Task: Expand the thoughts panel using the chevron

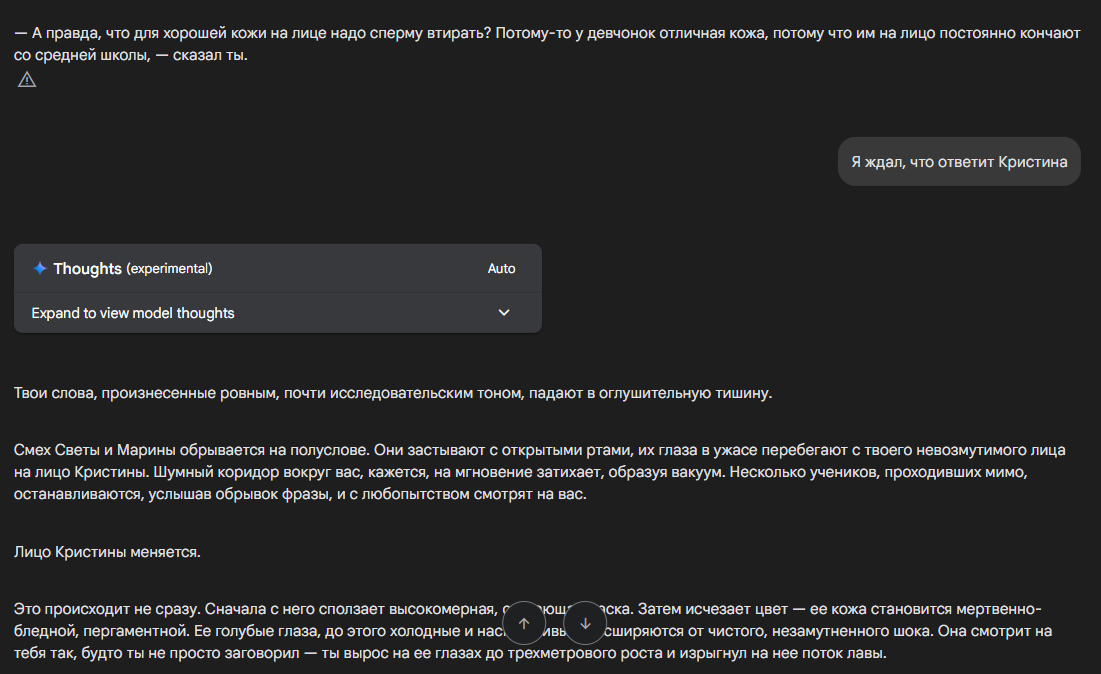Action: (504, 313)
